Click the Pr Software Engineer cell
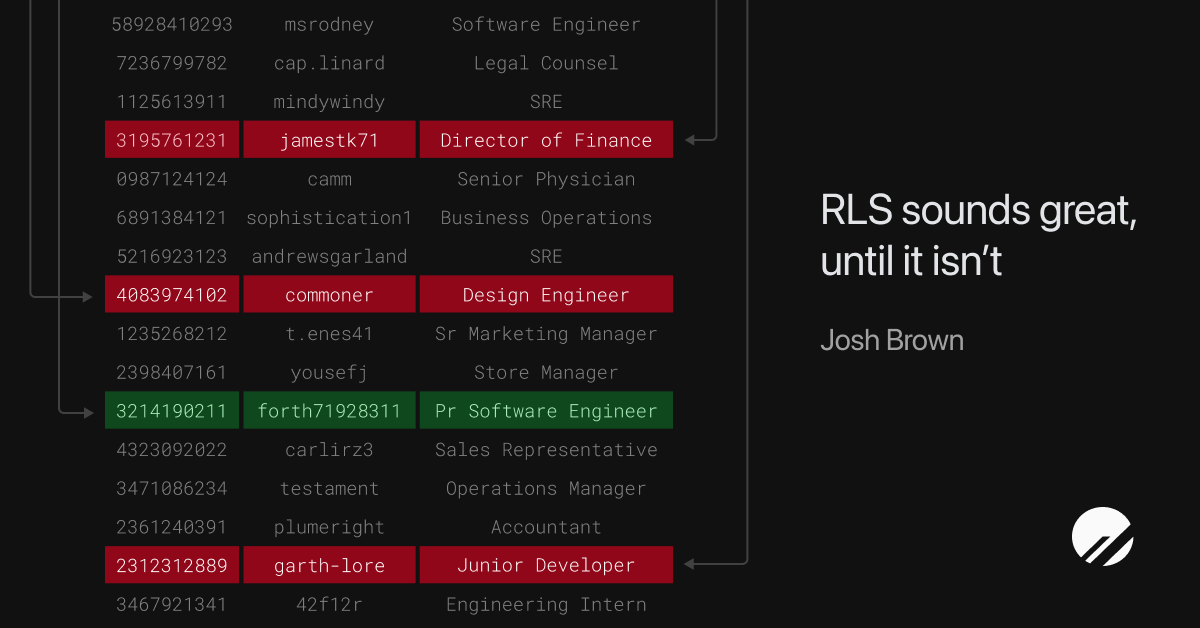The width and height of the screenshot is (1200, 628). click(546, 410)
